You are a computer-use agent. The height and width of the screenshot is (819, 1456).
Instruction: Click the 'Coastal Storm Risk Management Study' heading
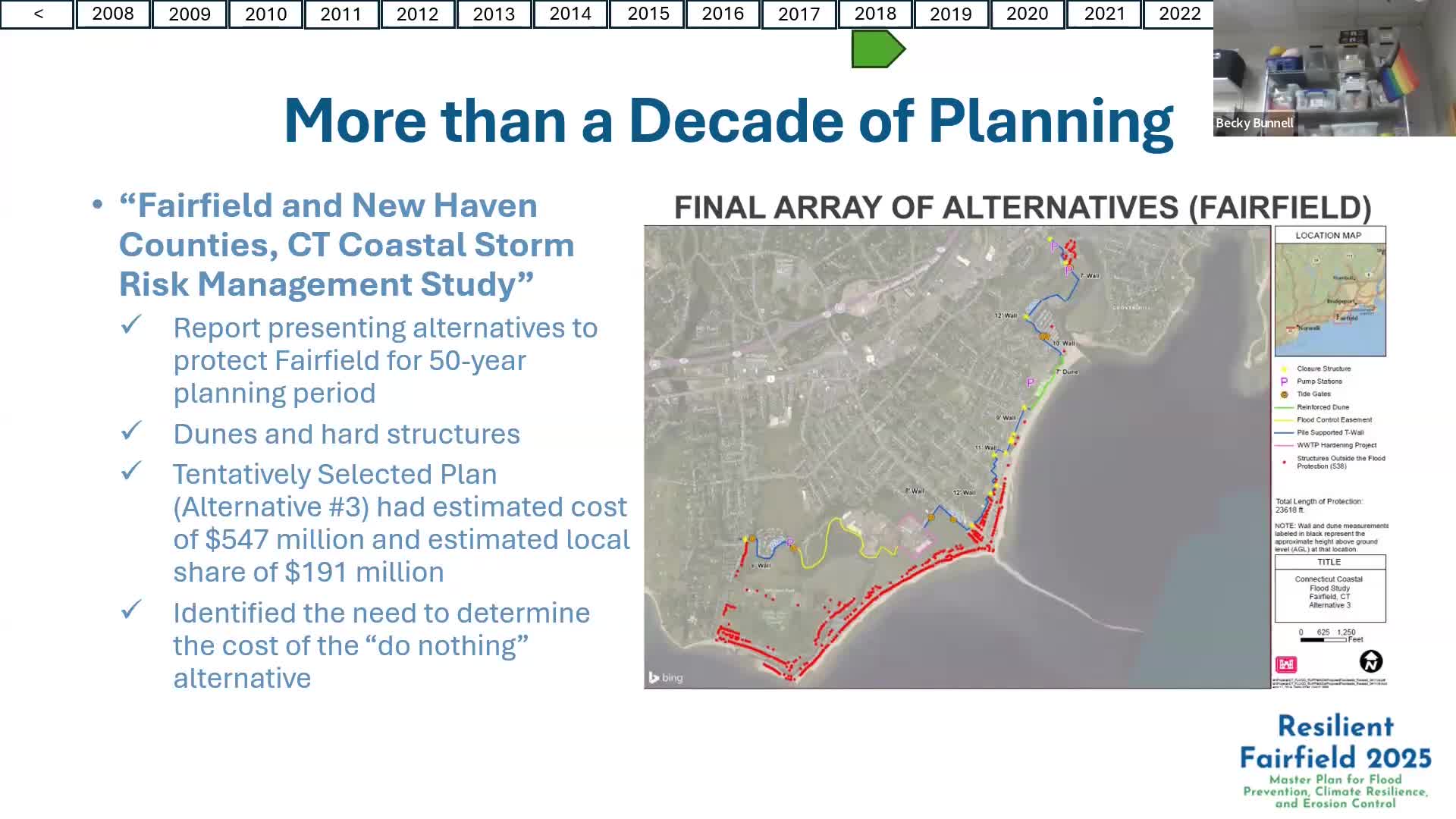click(x=347, y=245)
